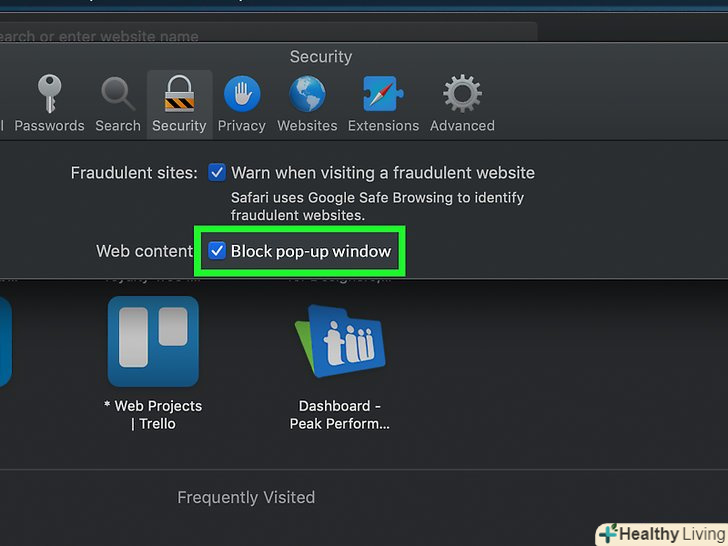Open the Extensions puzzle piece icon
The height and width of the screenshot is (546, 728).
pos(383,94)
